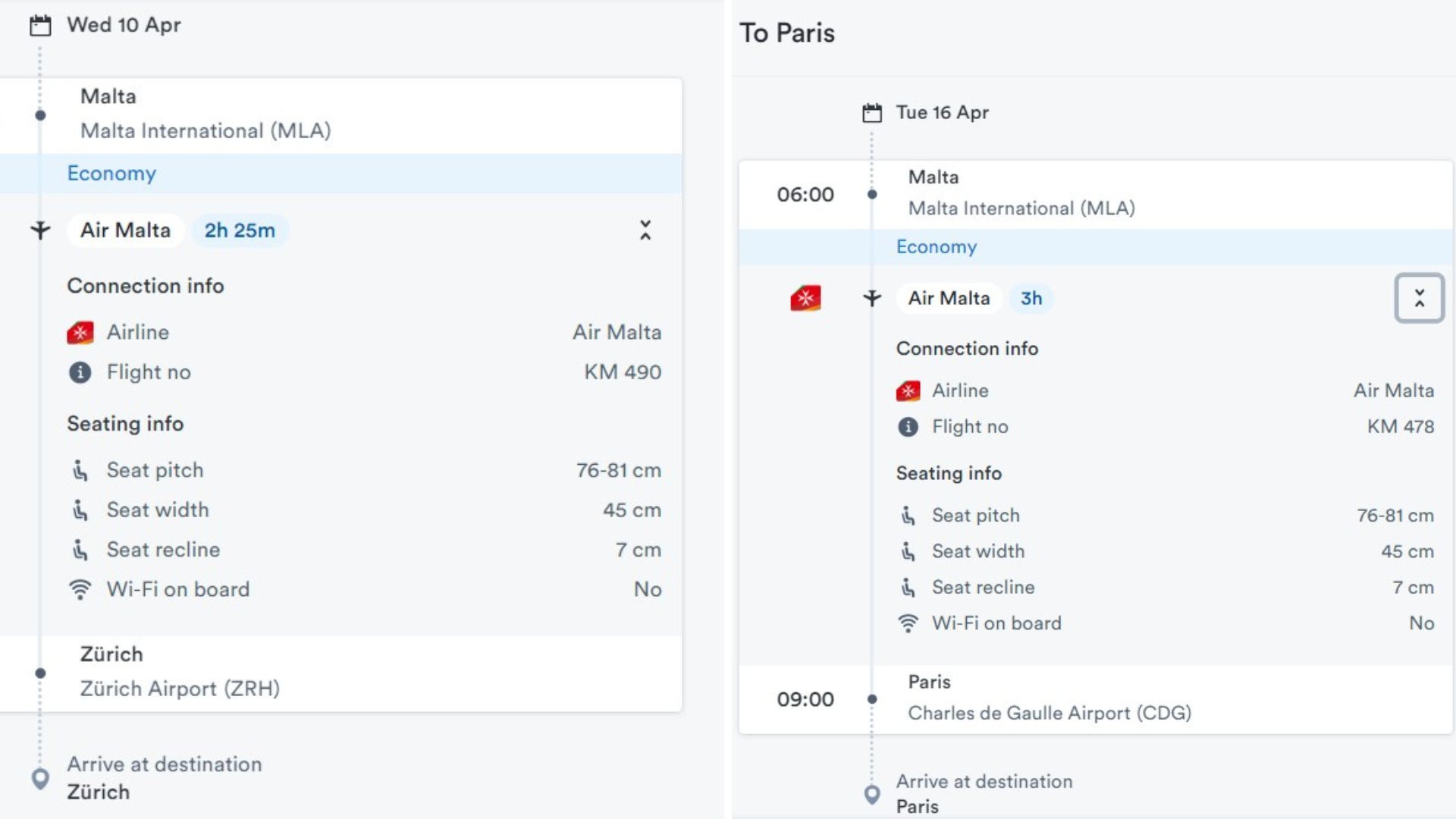Click the Flight no info icon for KM 478
1456x819 pixels.
[x=908, y=427]
